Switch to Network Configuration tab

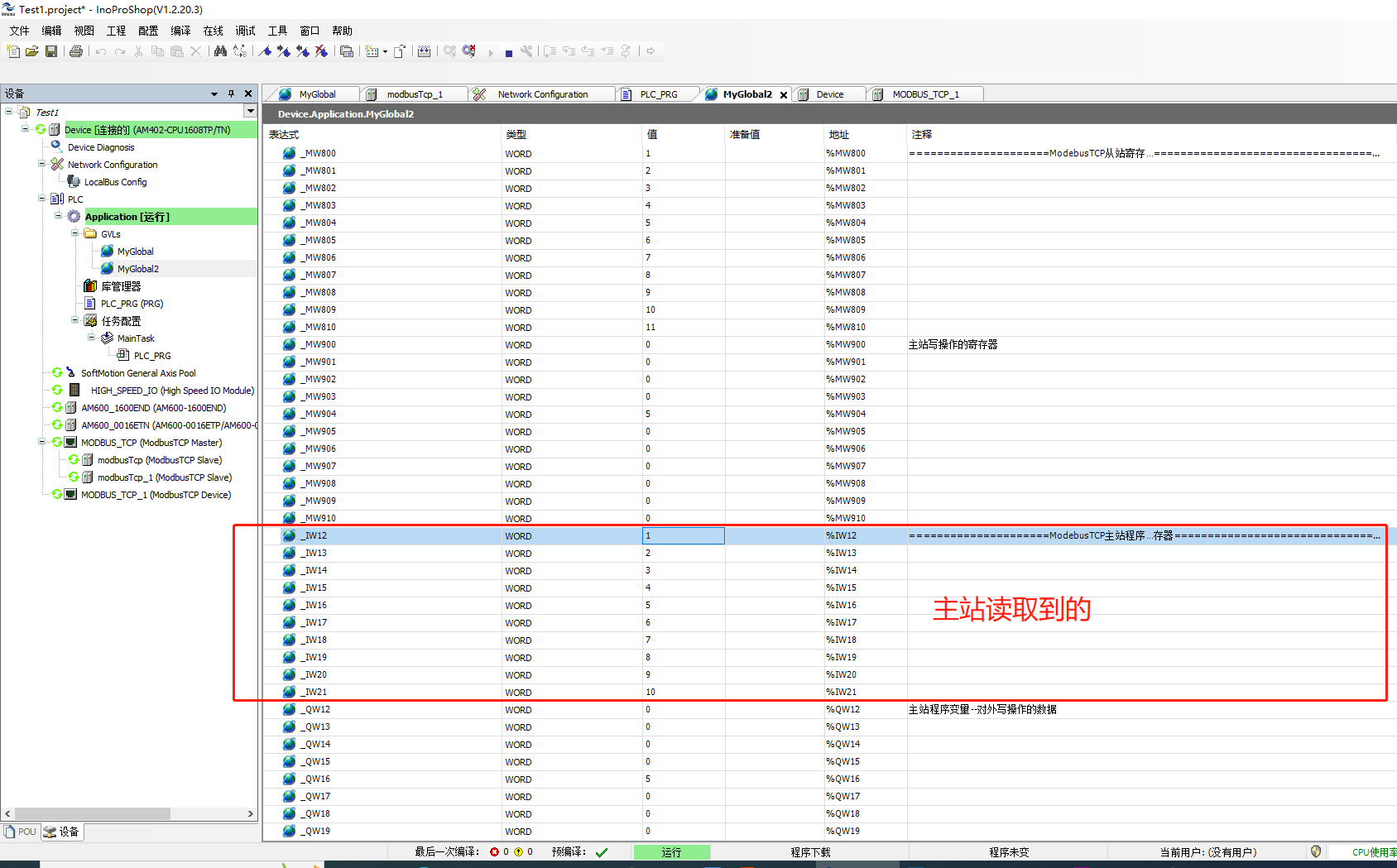543,94
